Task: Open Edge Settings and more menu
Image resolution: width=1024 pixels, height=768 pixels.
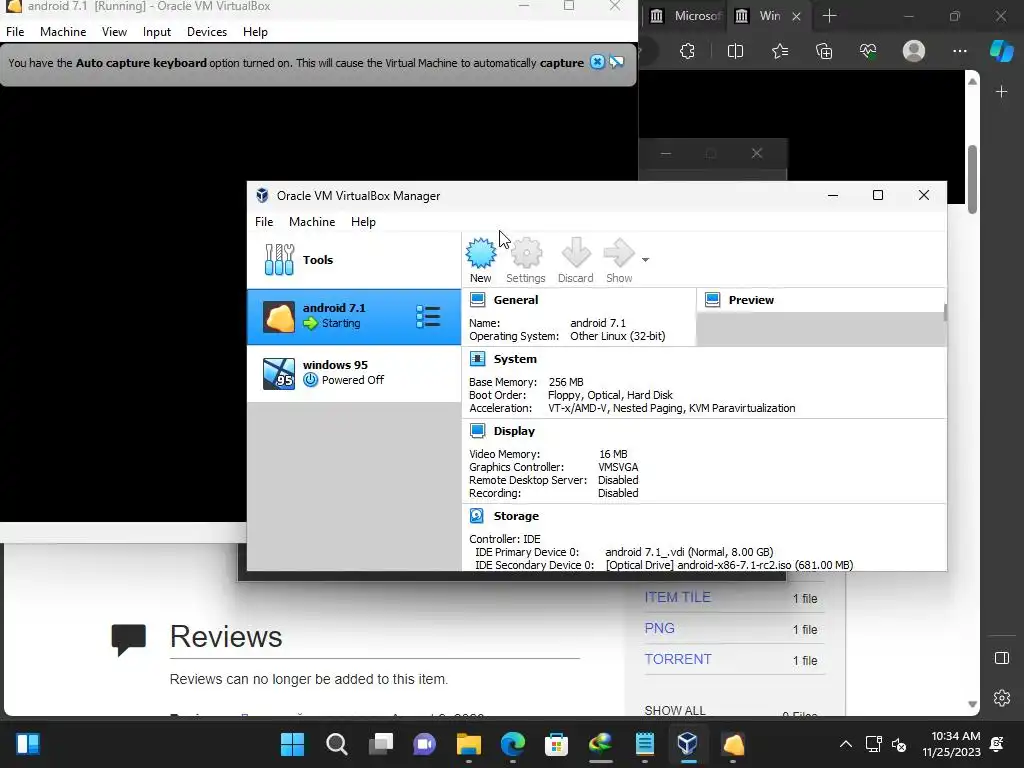Action: click(959, 51)
